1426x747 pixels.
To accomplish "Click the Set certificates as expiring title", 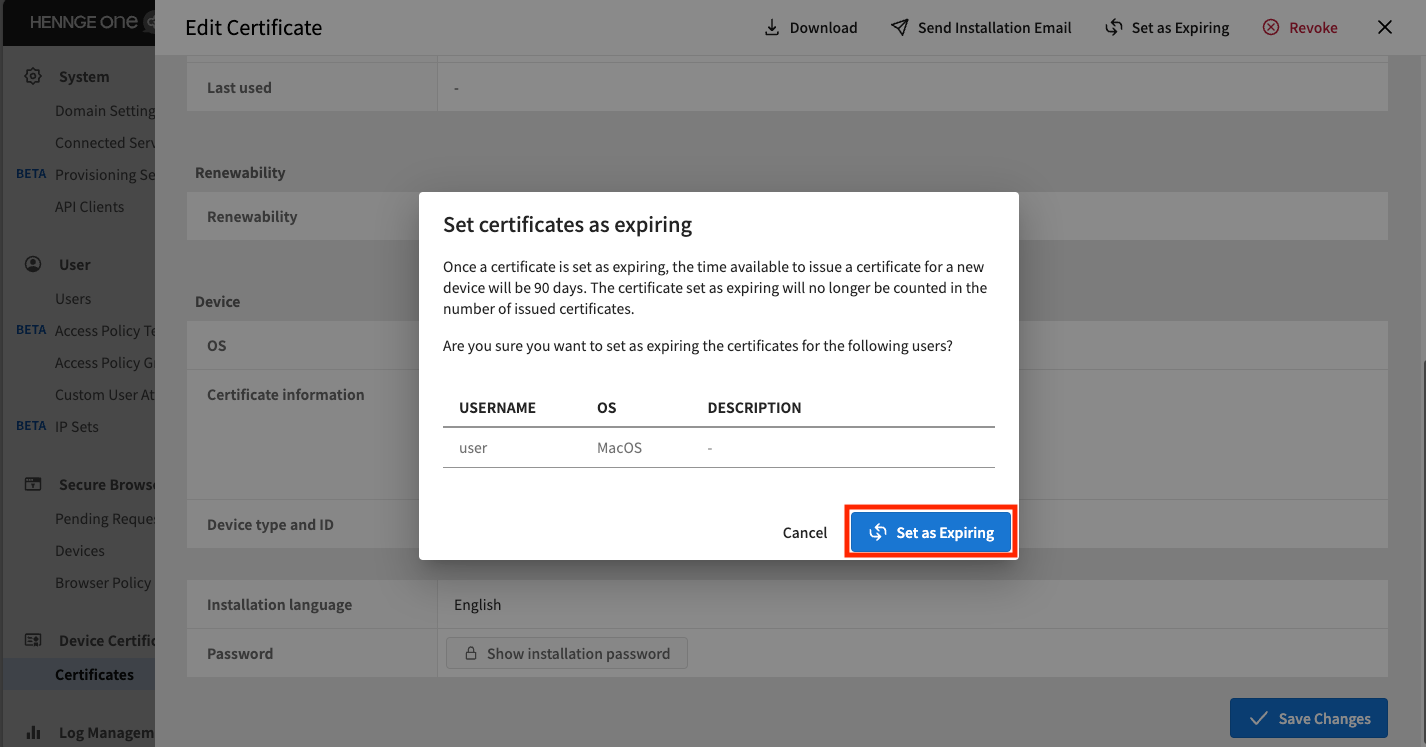I will coord(568,225).
